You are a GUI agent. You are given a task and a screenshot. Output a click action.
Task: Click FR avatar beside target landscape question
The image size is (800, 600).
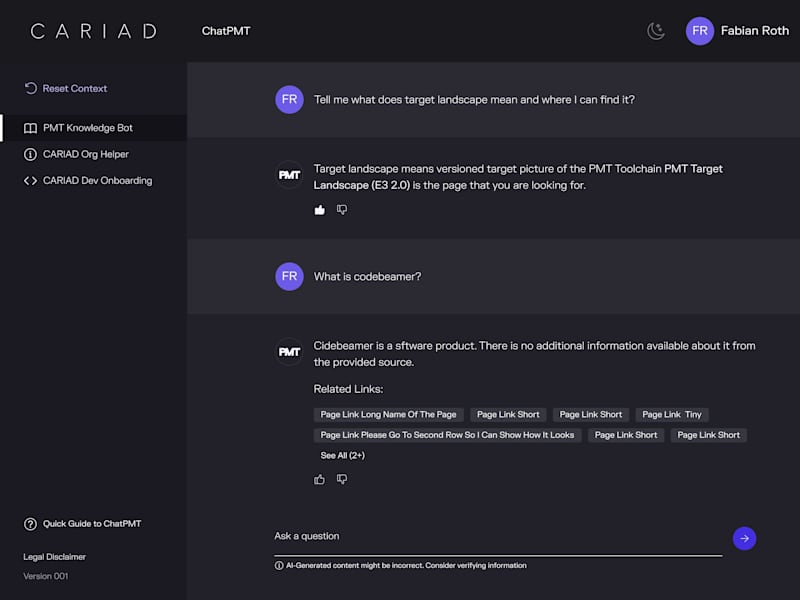tap(289, 99)
